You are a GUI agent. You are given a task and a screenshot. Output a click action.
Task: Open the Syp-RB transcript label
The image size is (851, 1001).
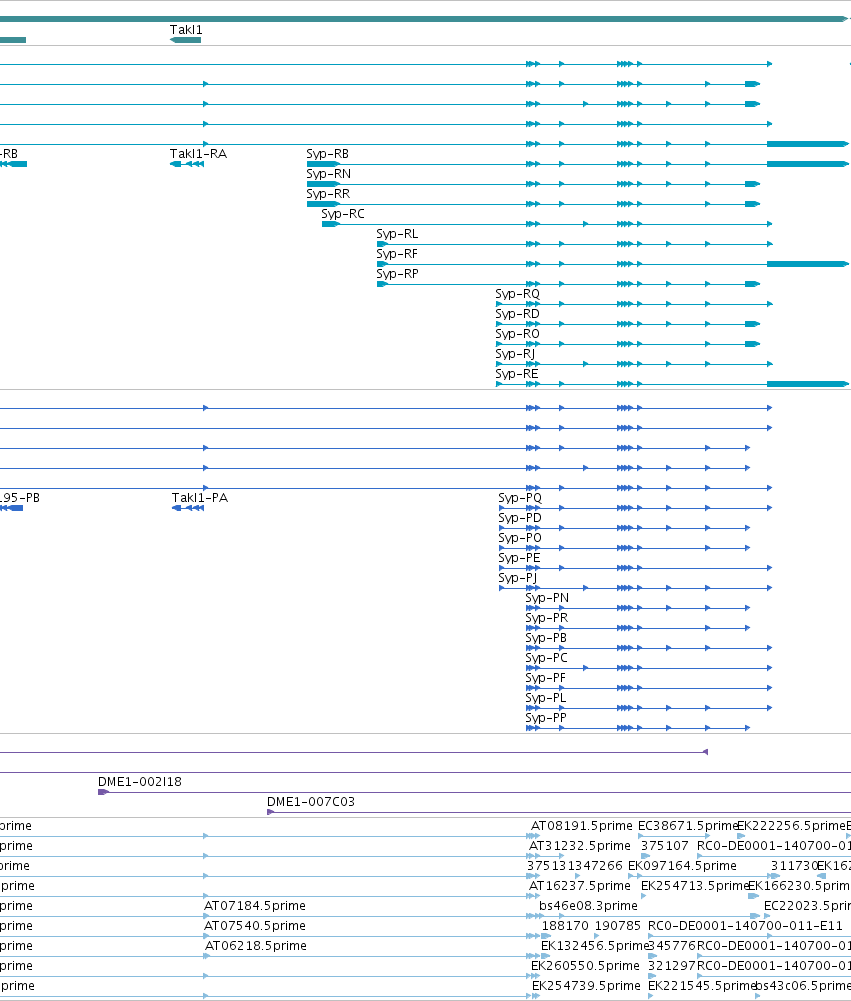(328, 153)
